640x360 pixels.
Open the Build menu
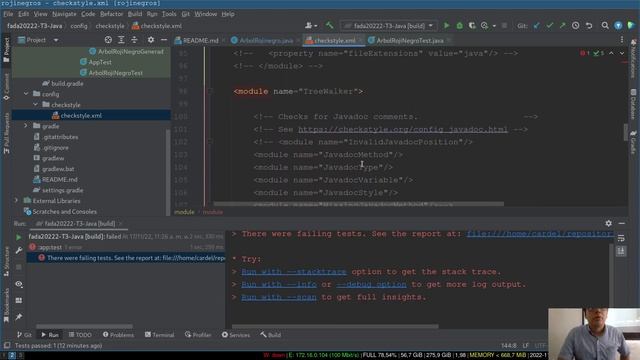click(135, 14)
